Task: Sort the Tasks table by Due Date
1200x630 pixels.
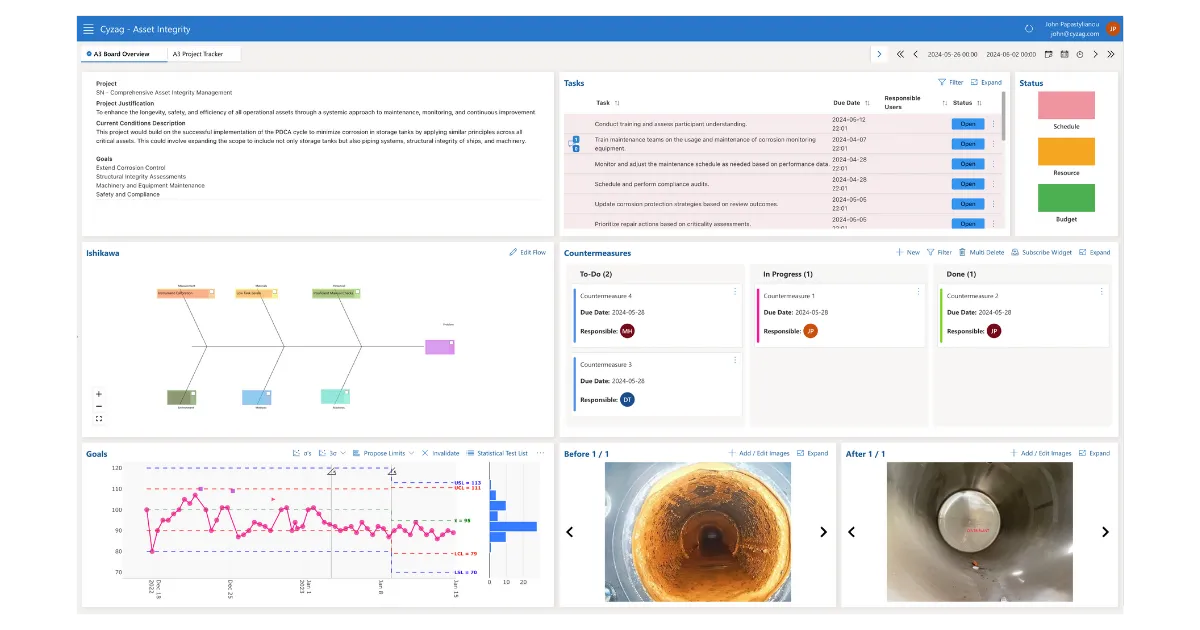Action: pos(866,103)
